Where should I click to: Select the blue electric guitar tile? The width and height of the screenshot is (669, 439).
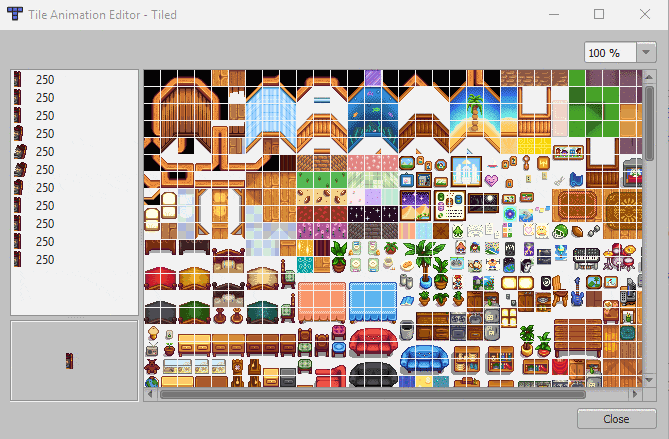(577, 291)
